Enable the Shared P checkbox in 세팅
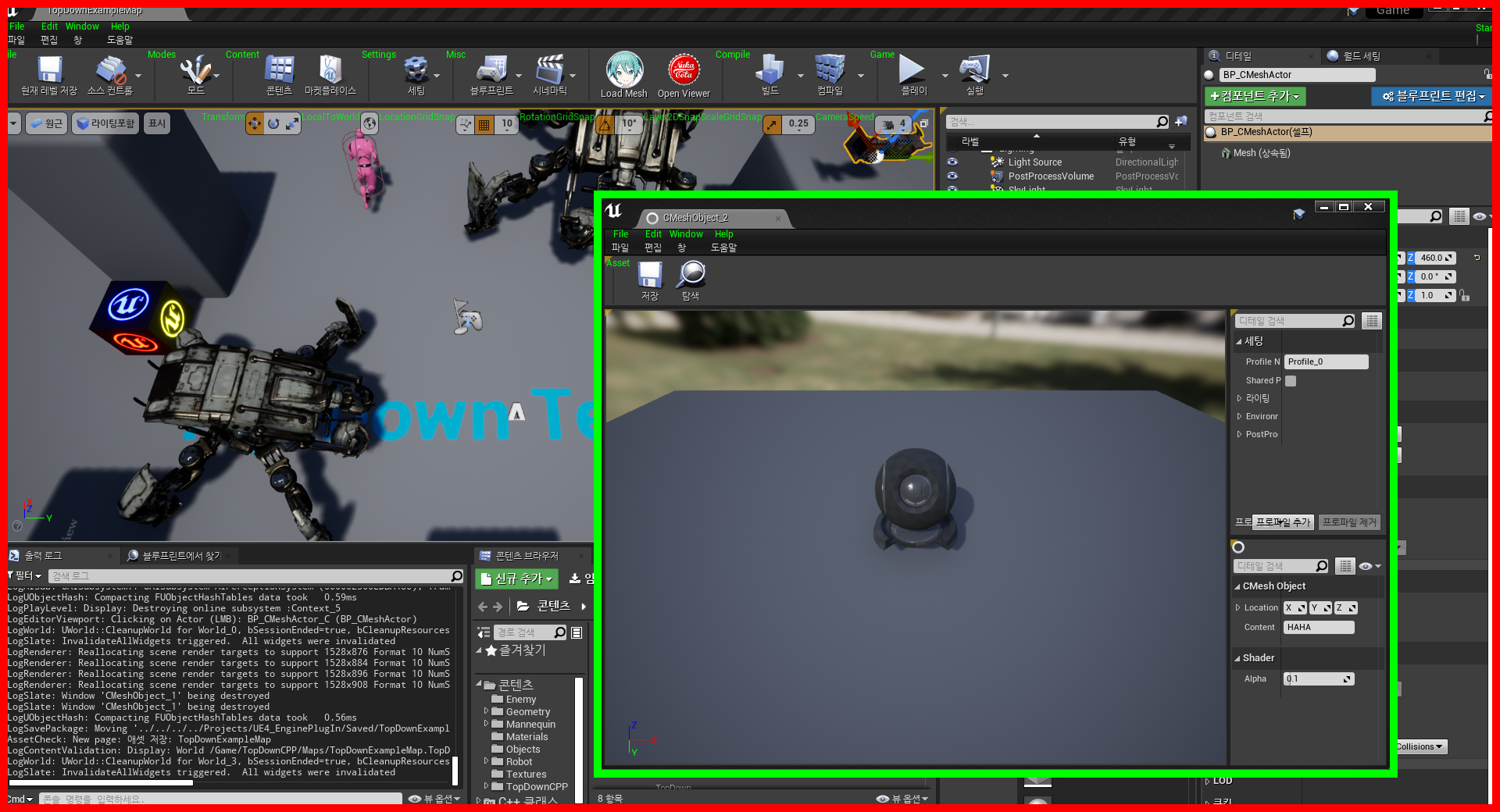 coord(1290,381)
